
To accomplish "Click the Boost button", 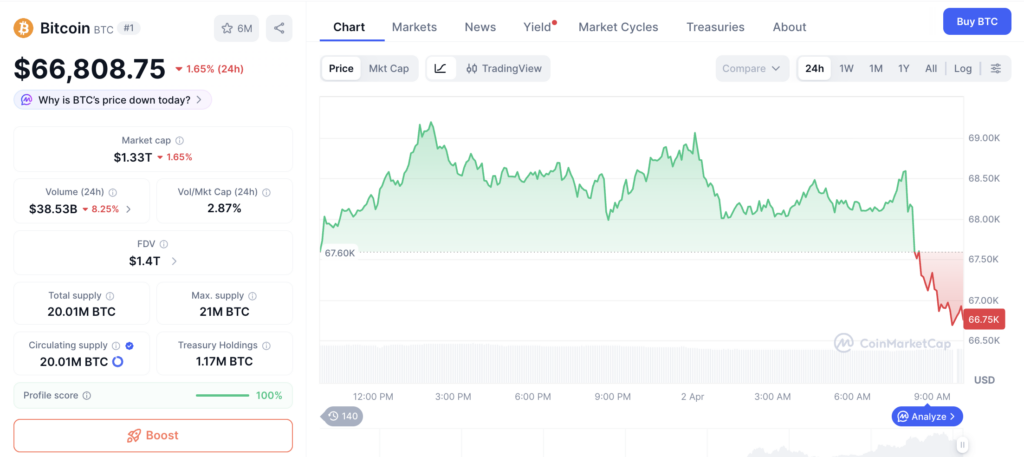I will (153, 435).
